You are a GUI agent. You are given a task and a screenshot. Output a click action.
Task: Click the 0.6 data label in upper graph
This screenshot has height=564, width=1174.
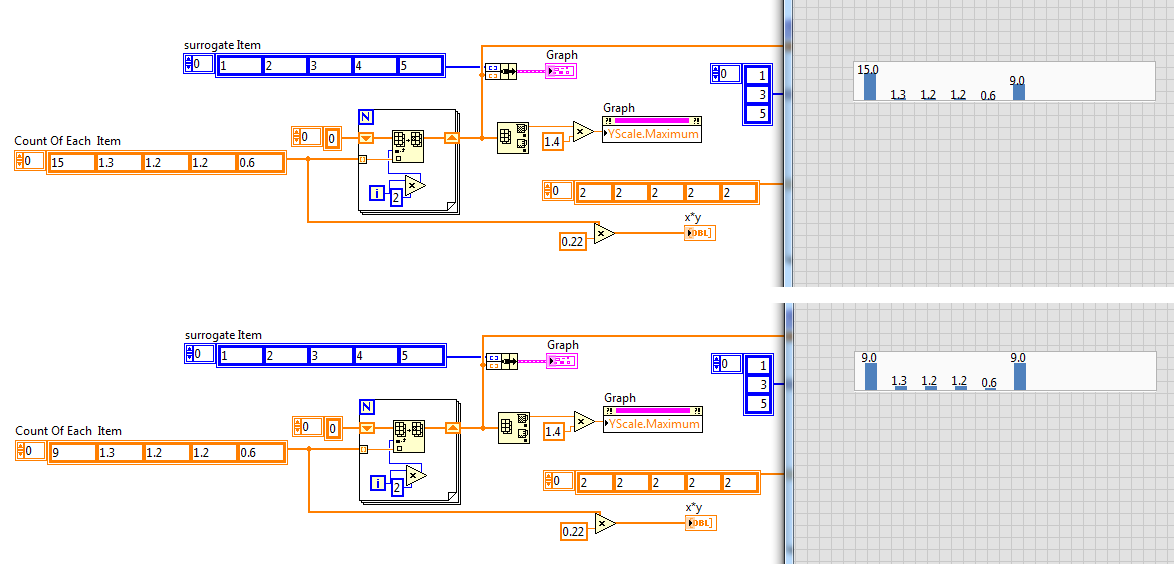(x=988, y=95)
